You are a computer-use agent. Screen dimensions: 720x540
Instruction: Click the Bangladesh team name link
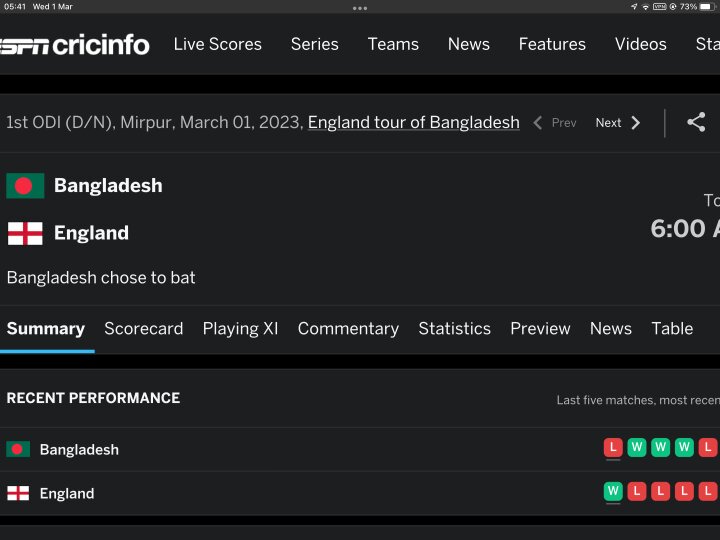coord(108,186)
